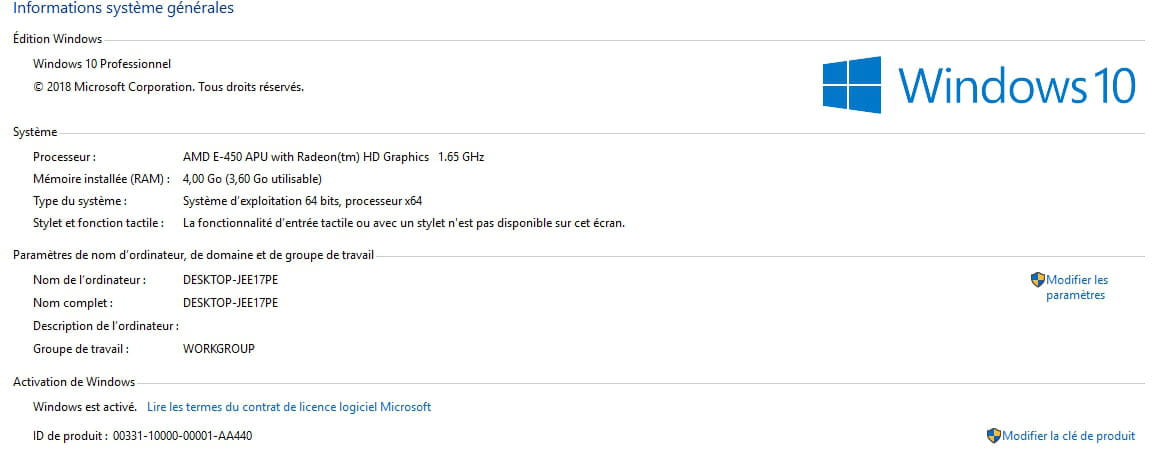Screen dimensions: 1154x453
Task: Click the Nom de l'ordinateur value DESKTOP-JEE17PE
Action: (x=230, y=280)
